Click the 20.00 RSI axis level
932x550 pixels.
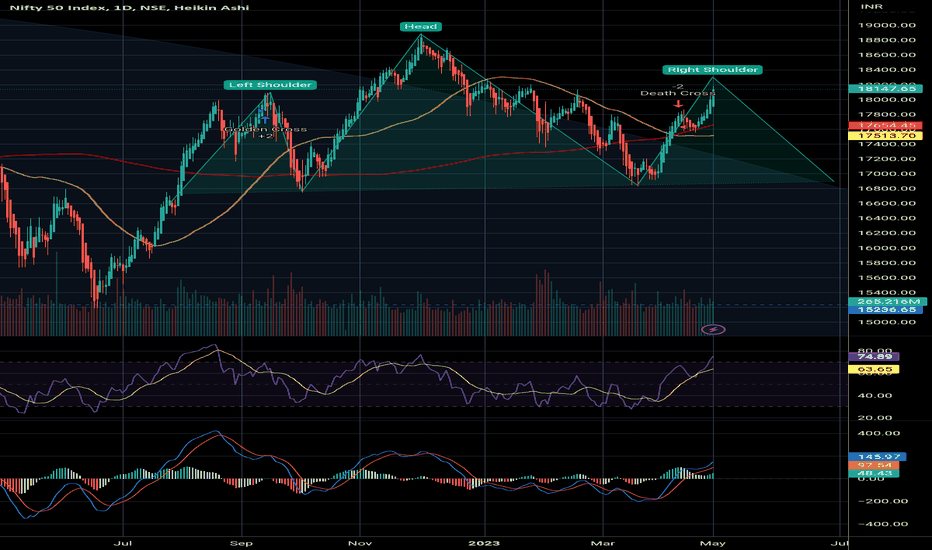coord(876,417)
